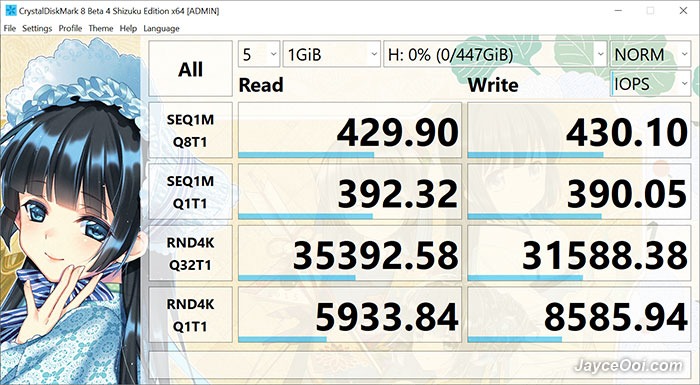Open the Help menu
The width and height of the screenshot is (700, 385).
pyautogui.click(x=128, y=28)
